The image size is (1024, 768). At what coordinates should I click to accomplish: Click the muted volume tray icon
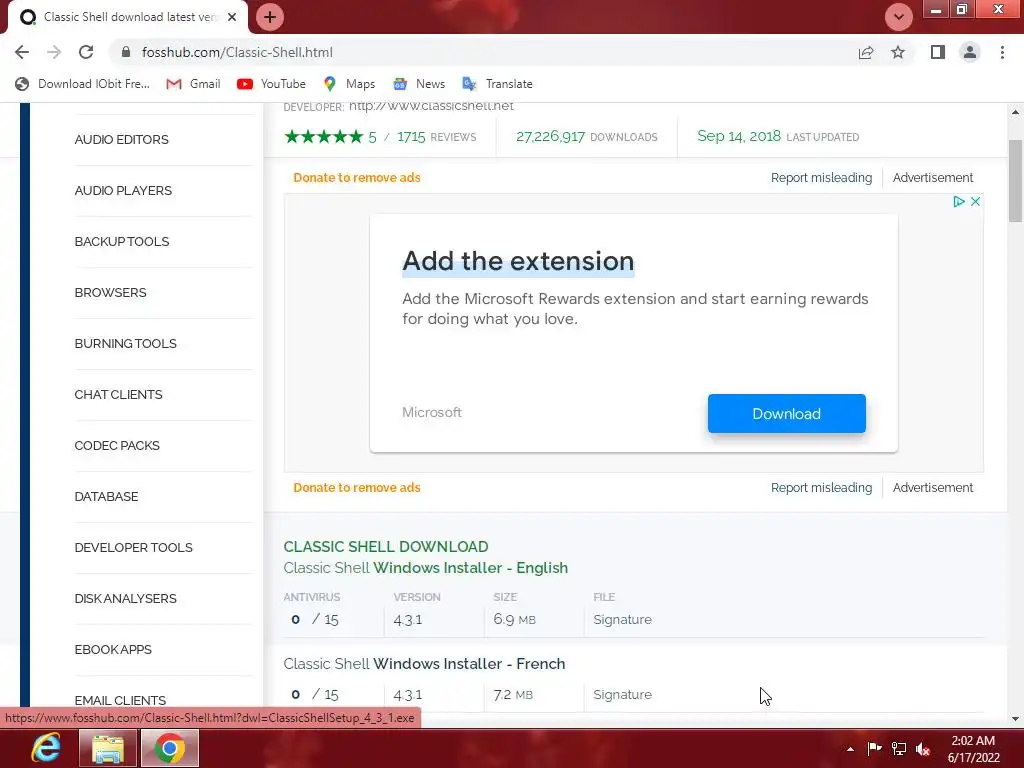pyautogui.click(x=923, y=749)
